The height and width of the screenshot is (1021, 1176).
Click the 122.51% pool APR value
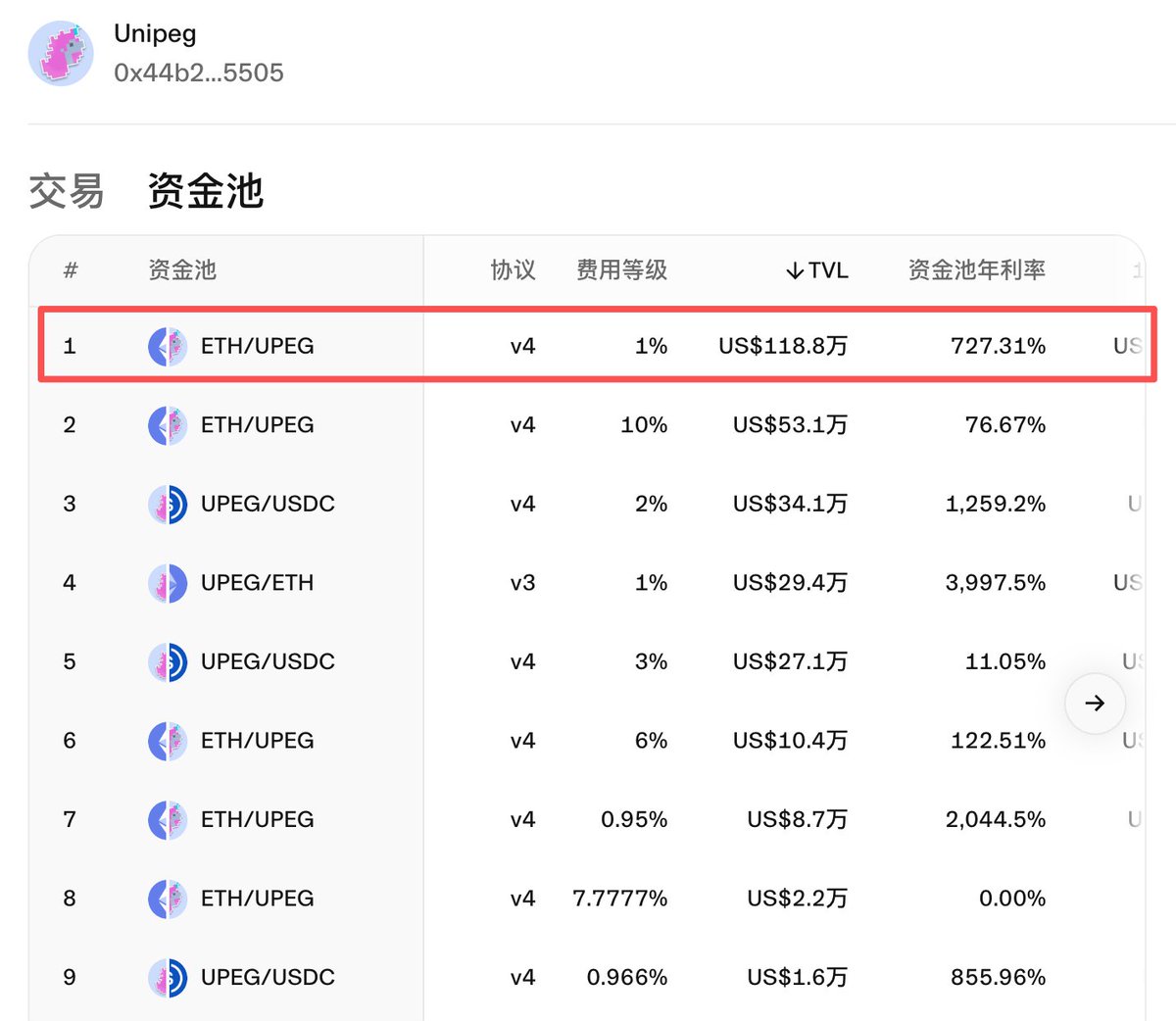coord(998,741)
